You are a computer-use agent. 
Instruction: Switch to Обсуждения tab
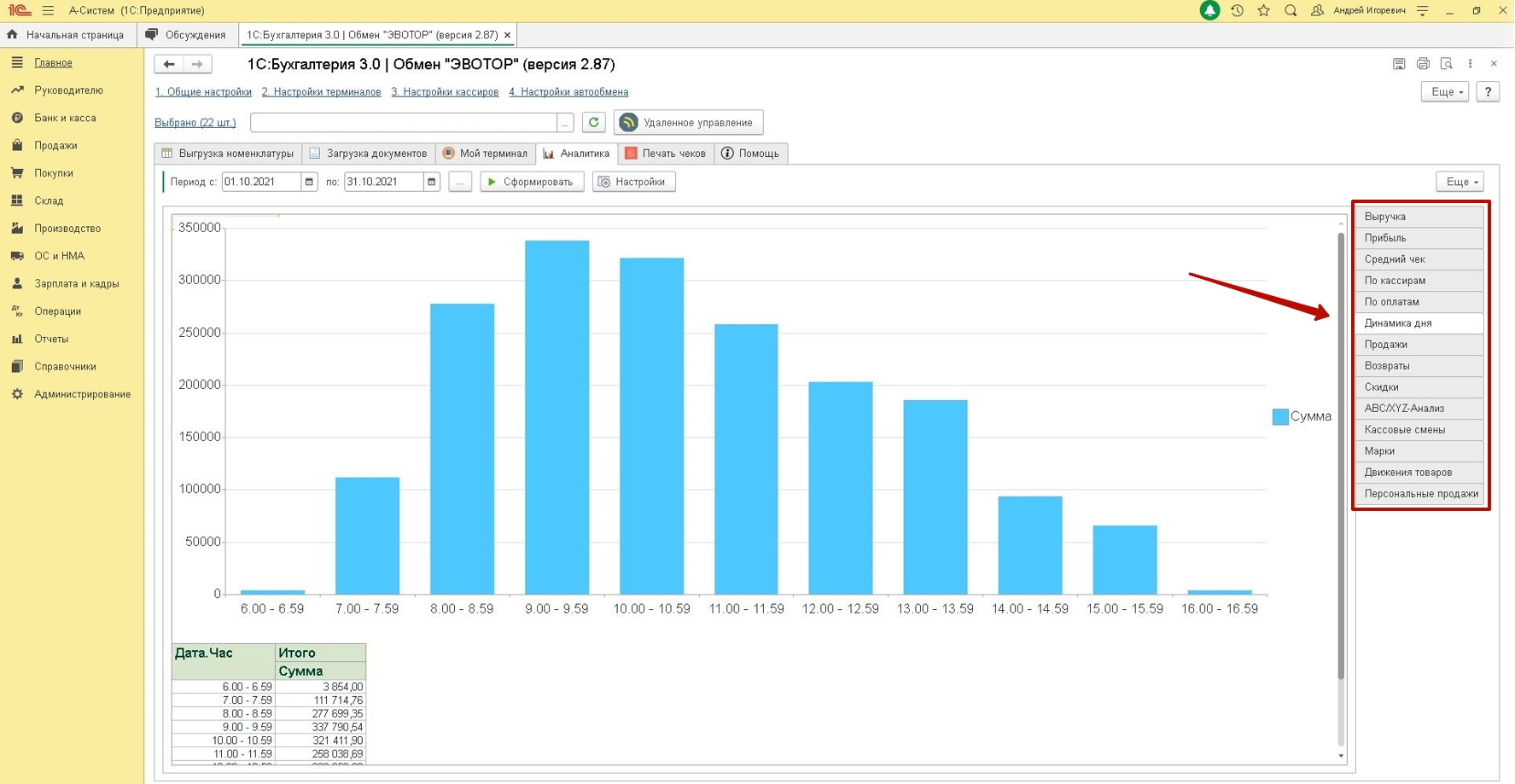point(186,35)
